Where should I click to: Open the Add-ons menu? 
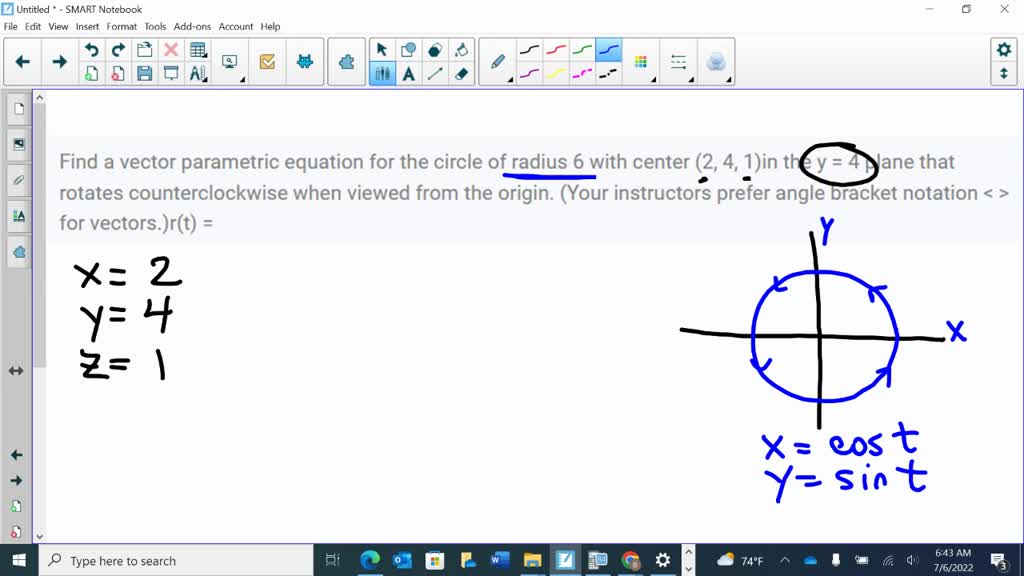(192, 26)
